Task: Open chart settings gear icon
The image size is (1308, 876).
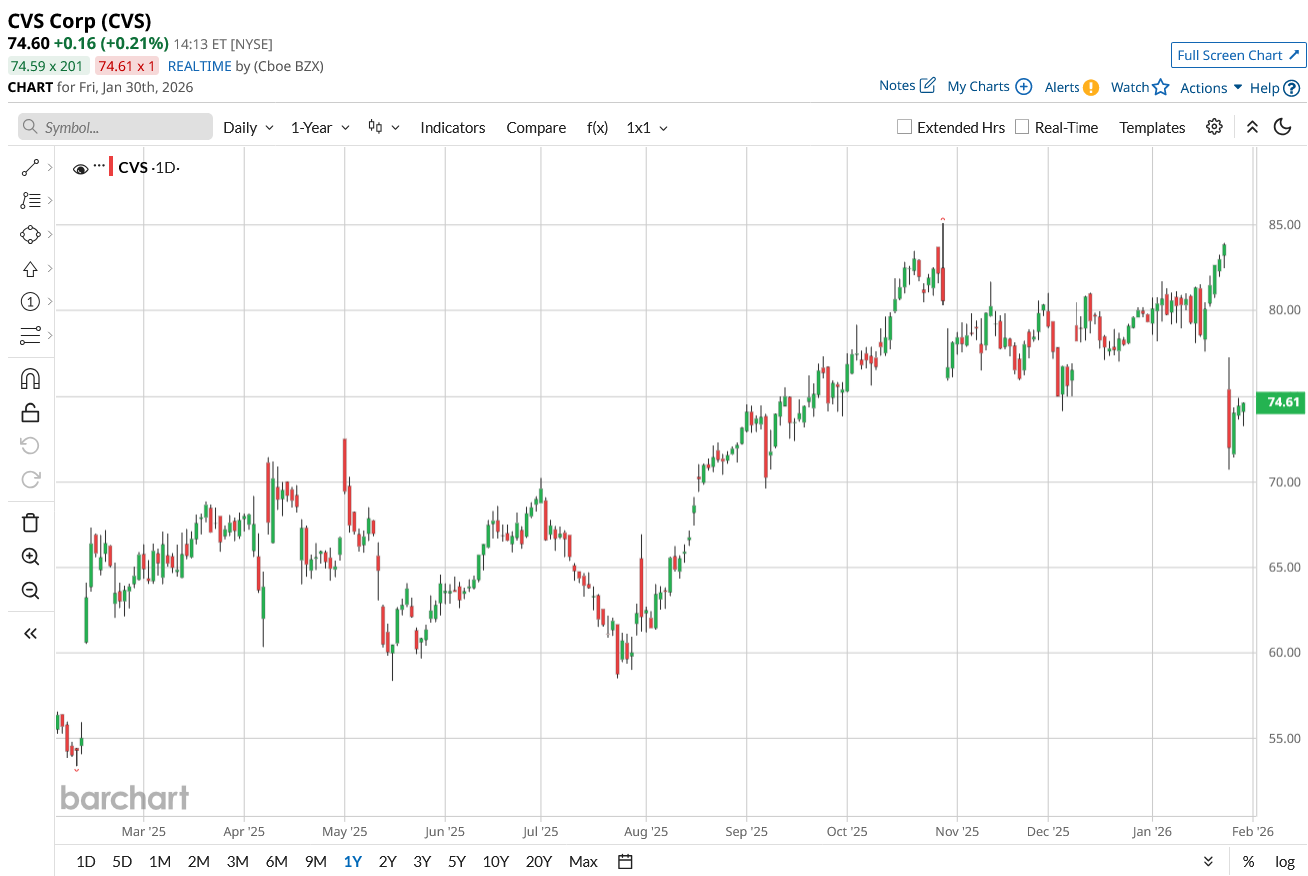Action: pos(1214,127)
